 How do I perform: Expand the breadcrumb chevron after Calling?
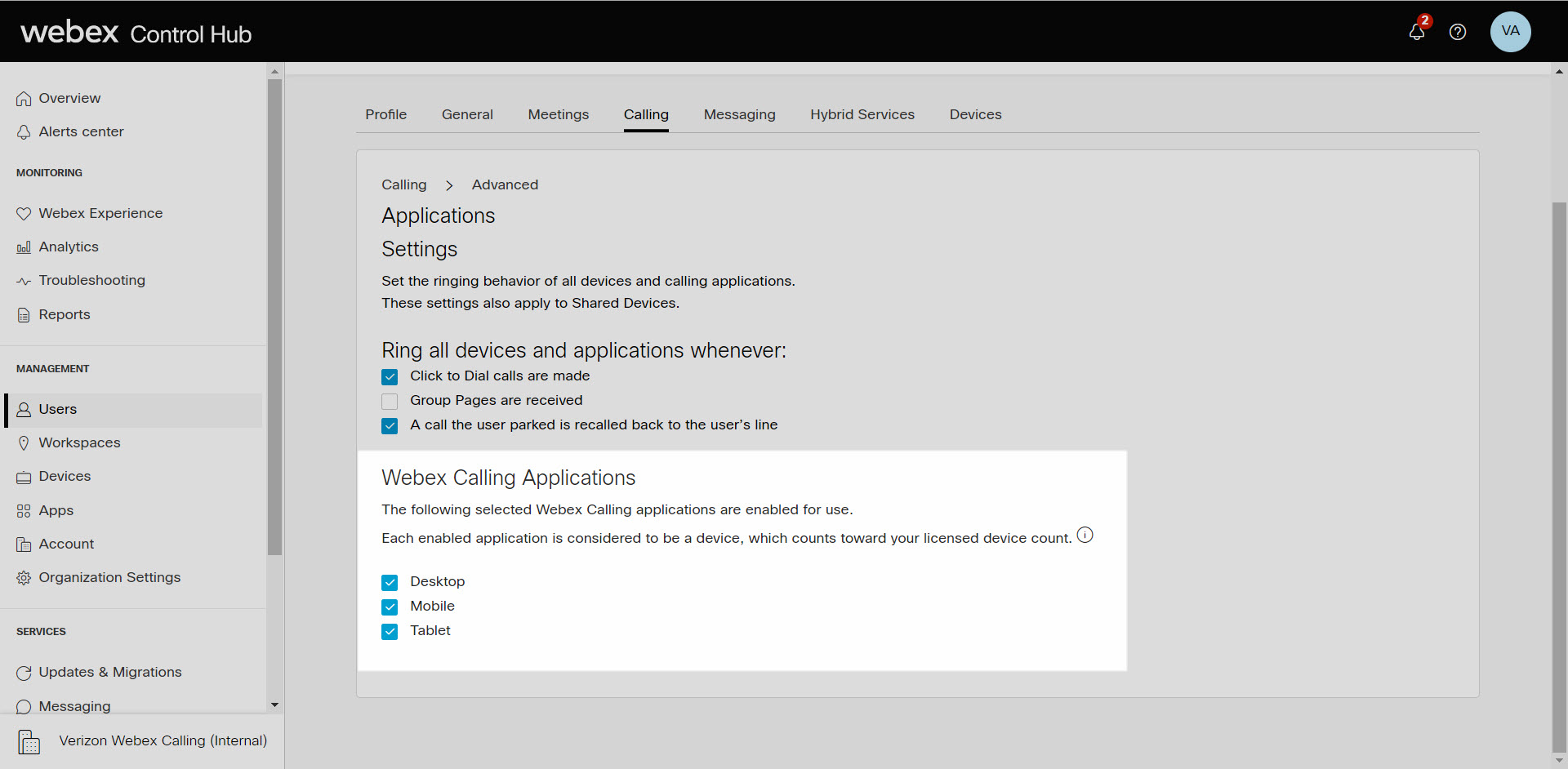(449, 185)
